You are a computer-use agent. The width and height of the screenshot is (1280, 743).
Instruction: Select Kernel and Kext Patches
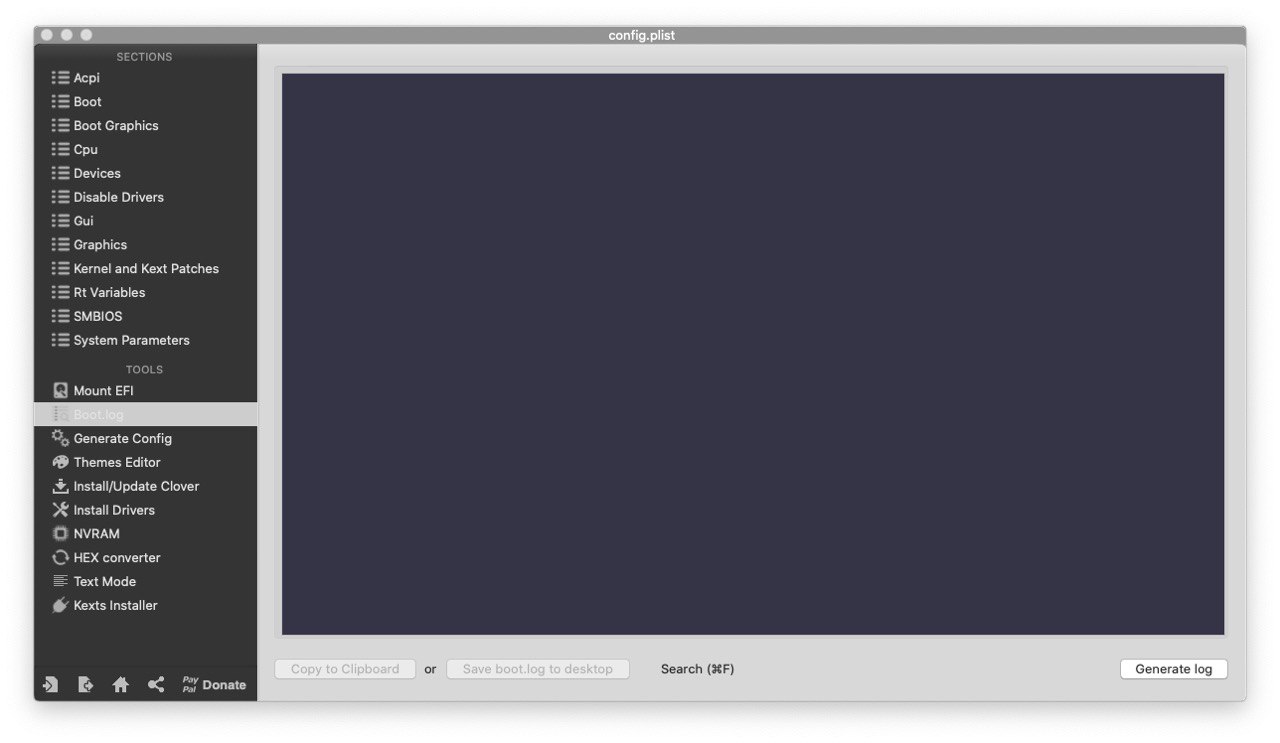(145, 269)
